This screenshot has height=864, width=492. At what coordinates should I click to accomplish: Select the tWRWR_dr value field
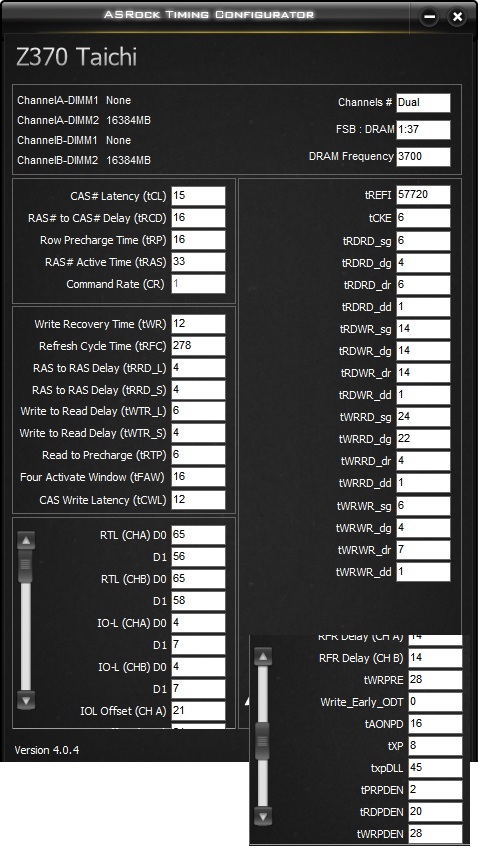tap(423, 550)
